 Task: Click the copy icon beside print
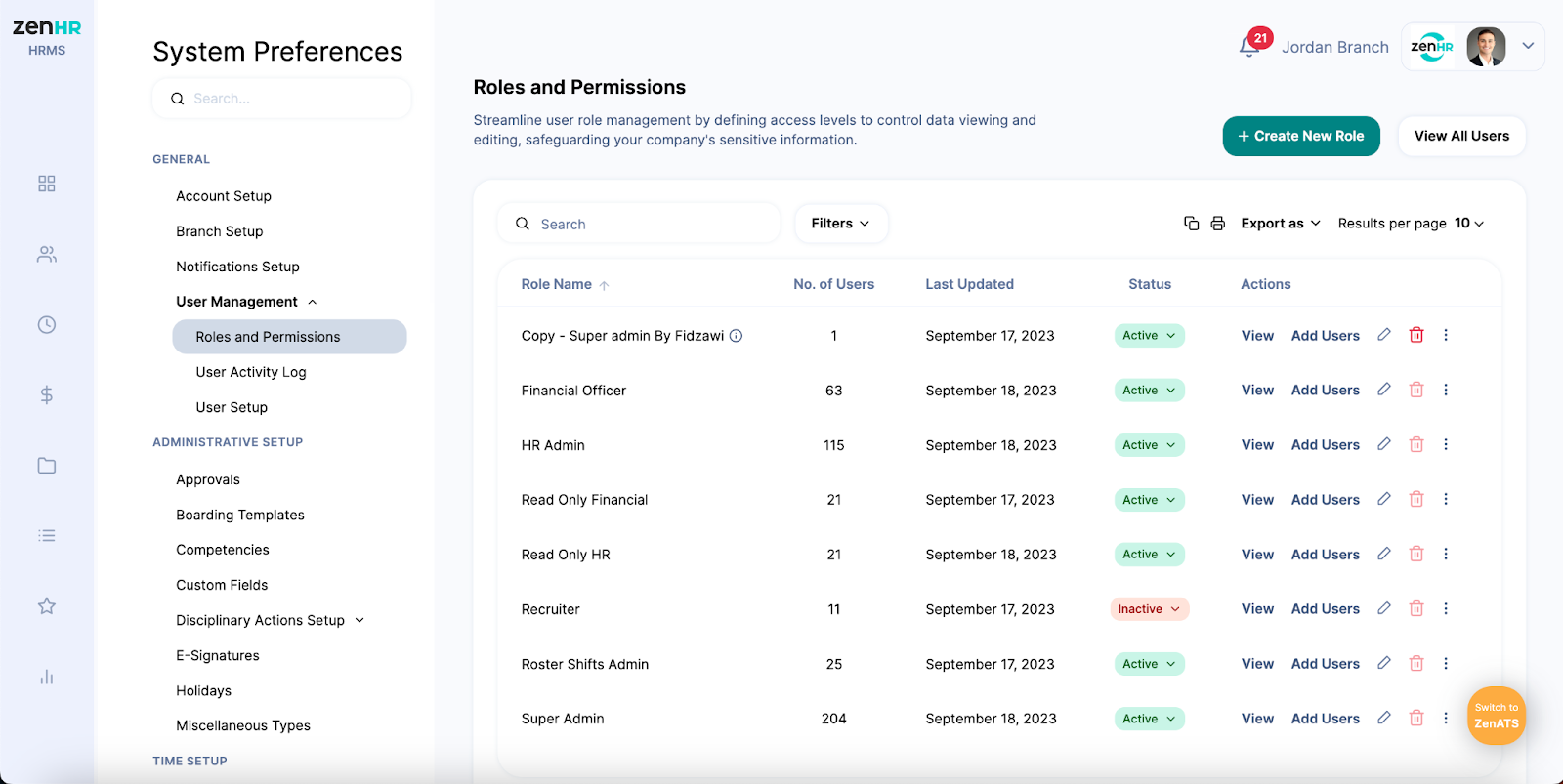pyautogui.click(x=1191, y=224)
